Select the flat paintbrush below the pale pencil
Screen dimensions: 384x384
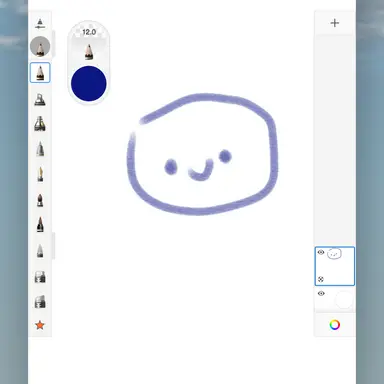click(x=40, y=277)
